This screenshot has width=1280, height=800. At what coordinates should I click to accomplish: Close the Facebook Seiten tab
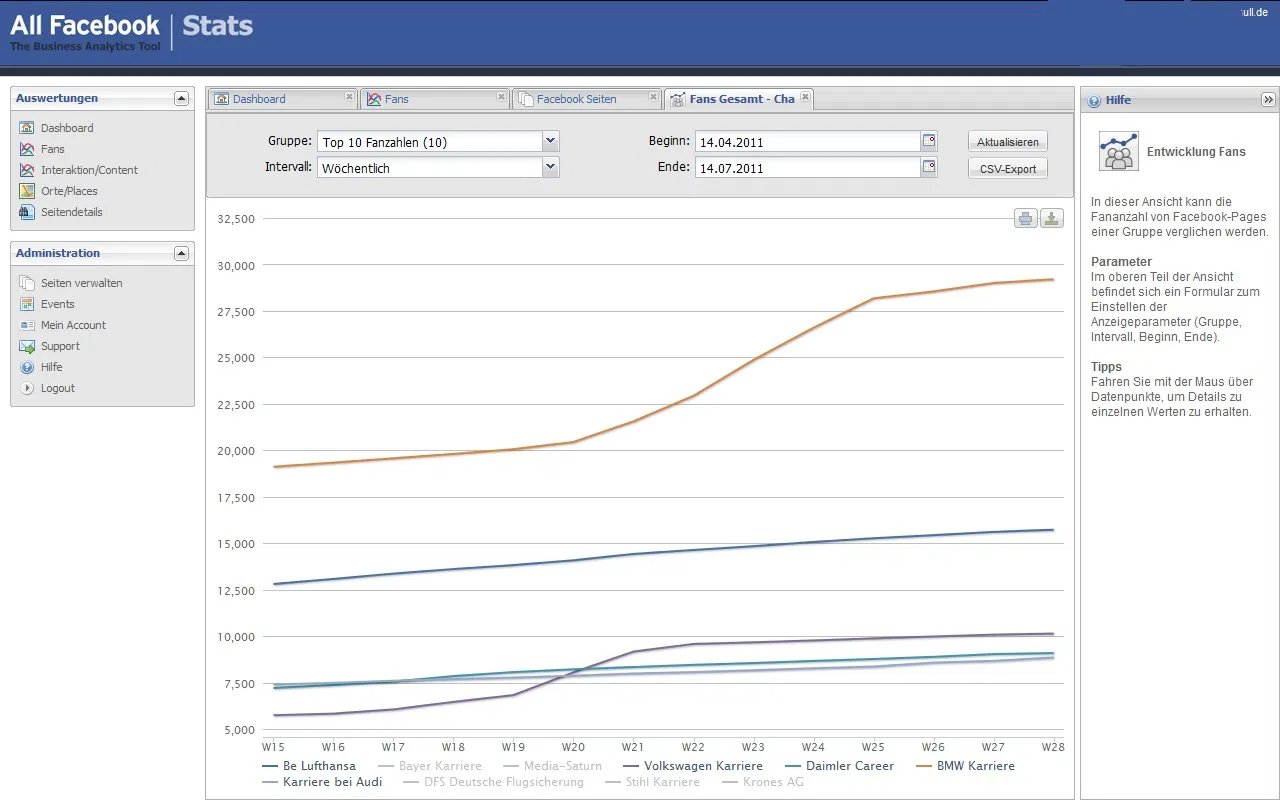[653, 97]
